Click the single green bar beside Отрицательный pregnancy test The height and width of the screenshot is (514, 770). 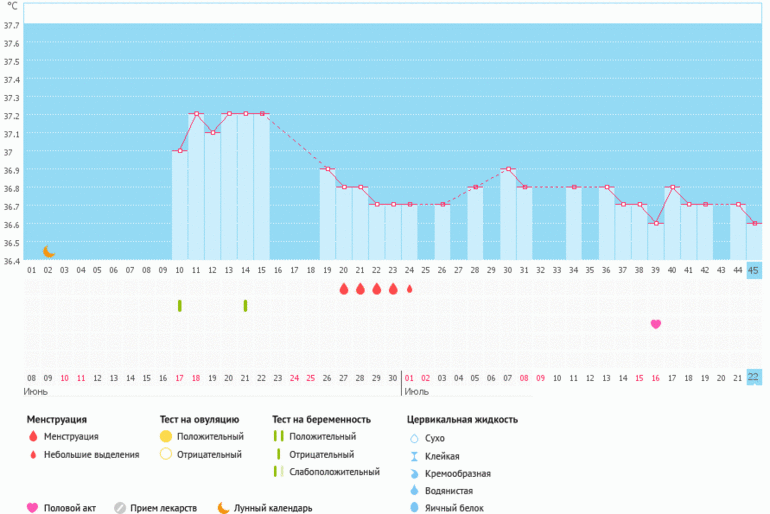point(278,454)
